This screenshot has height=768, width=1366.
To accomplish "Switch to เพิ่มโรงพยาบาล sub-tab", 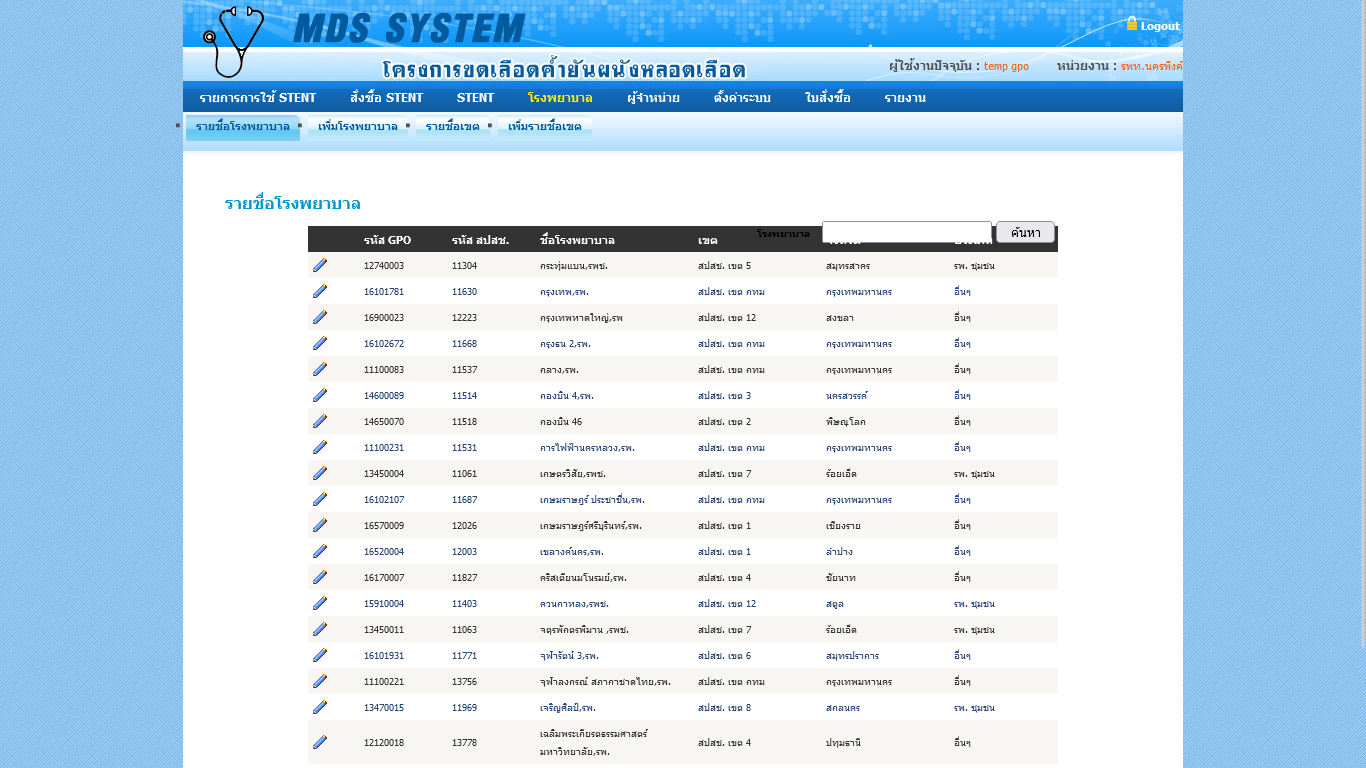I will pyautogui.click(x=357, y=127).
